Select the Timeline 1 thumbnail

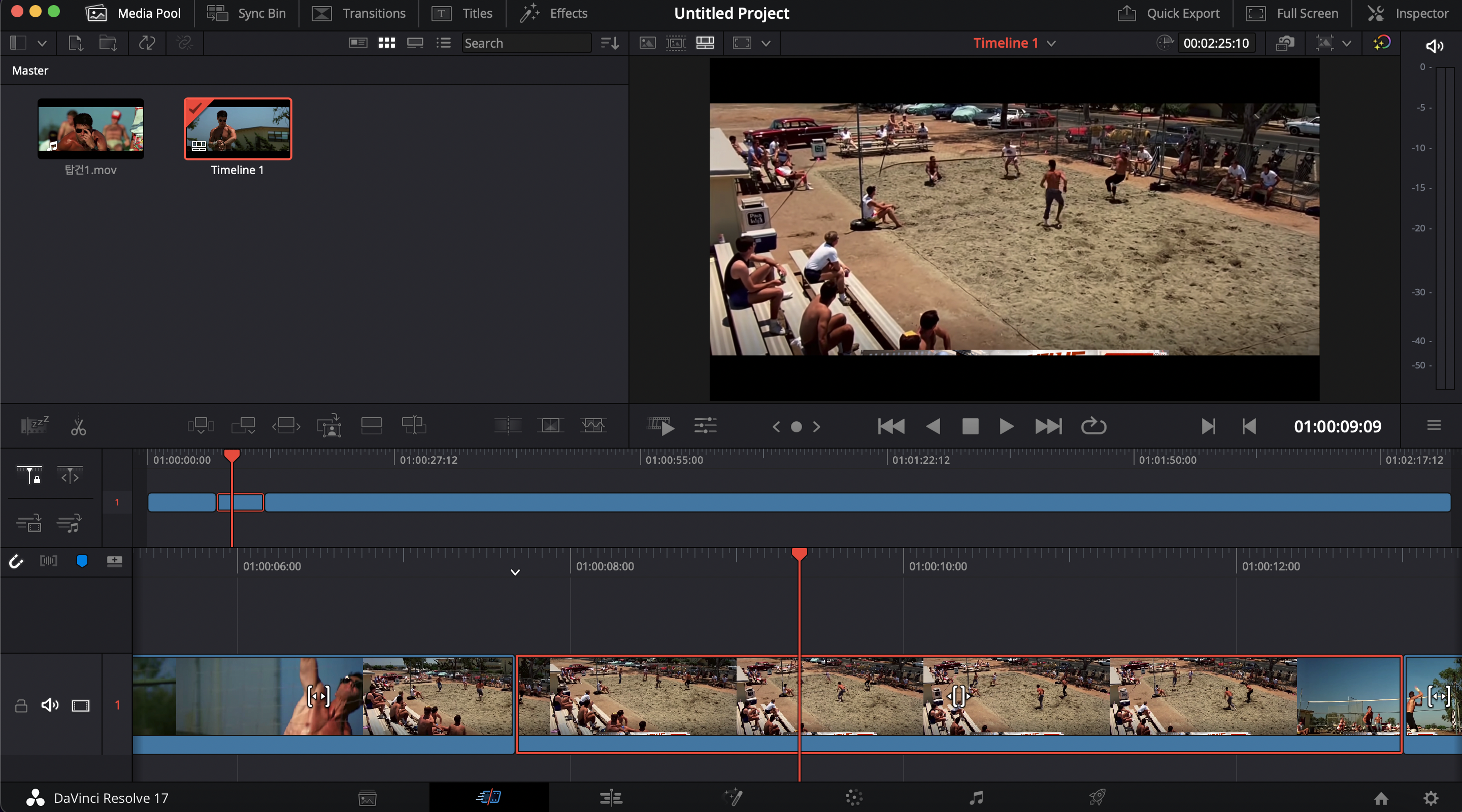pos(238,129)
